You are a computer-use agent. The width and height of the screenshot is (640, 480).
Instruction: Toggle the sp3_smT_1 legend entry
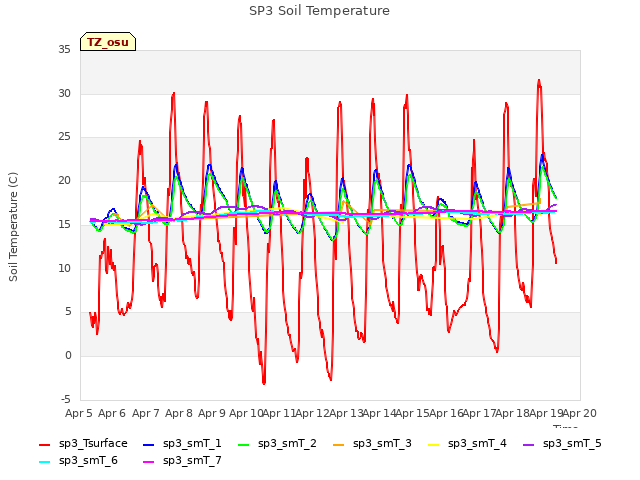tap(182, 443)
